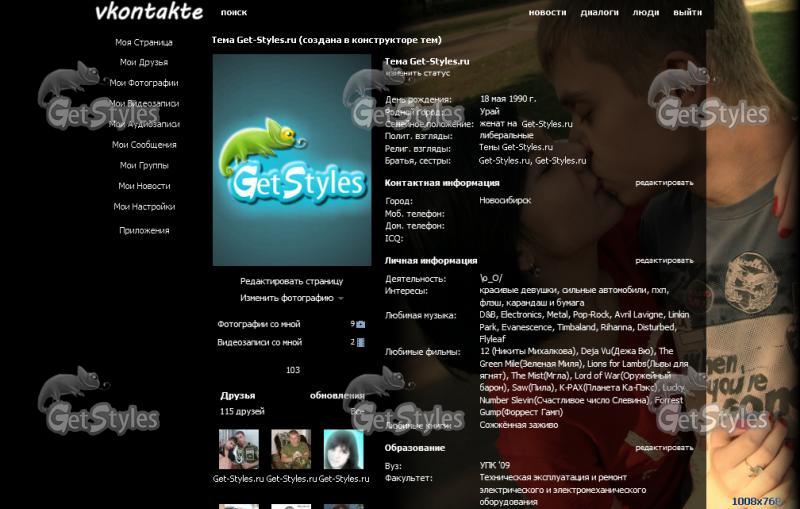
Task: Click the Get-Styles.ru spouse link
Action: tap(547, 124)
